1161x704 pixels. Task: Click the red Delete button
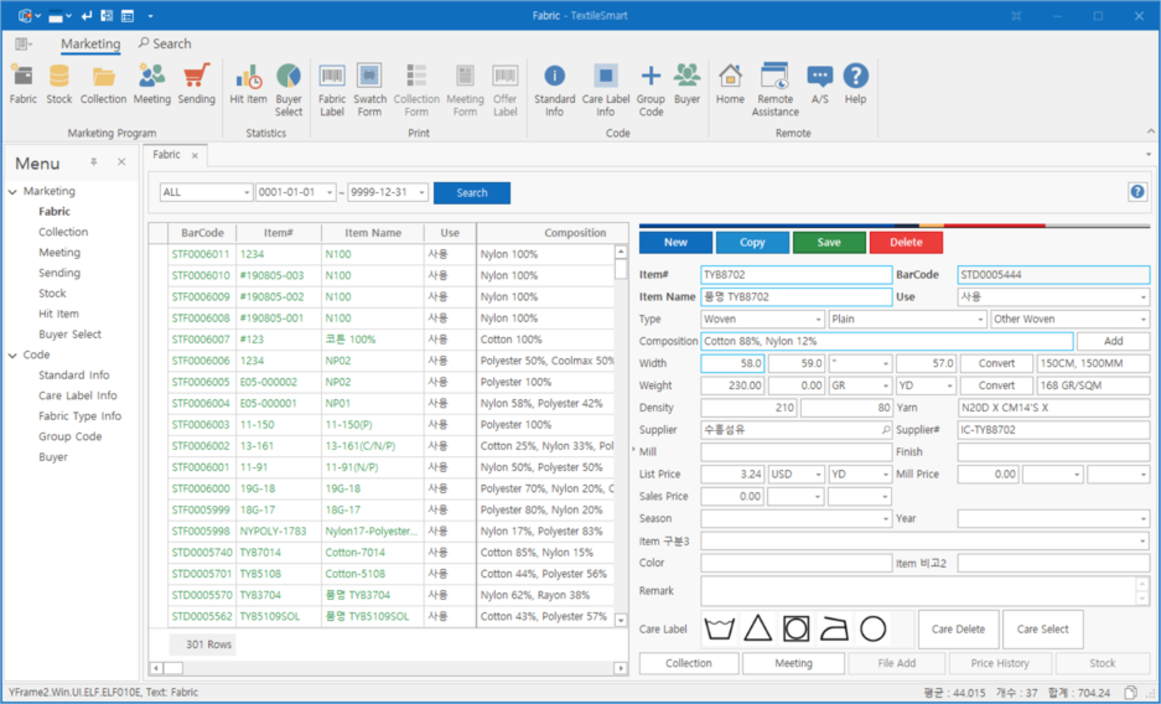coord(906,242)
